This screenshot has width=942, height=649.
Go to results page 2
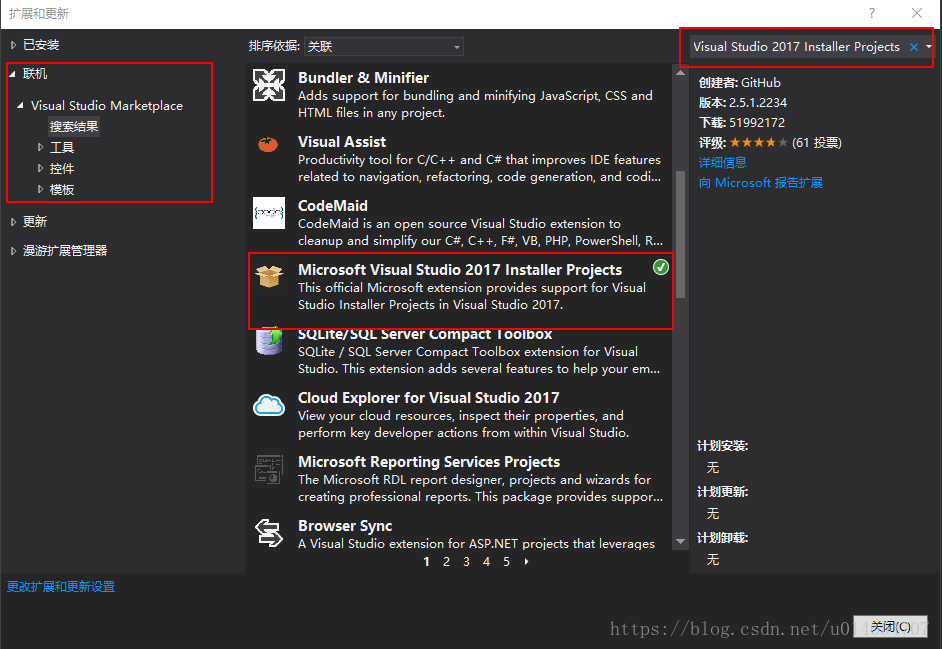pyautogui.click(x=446, y=562)
